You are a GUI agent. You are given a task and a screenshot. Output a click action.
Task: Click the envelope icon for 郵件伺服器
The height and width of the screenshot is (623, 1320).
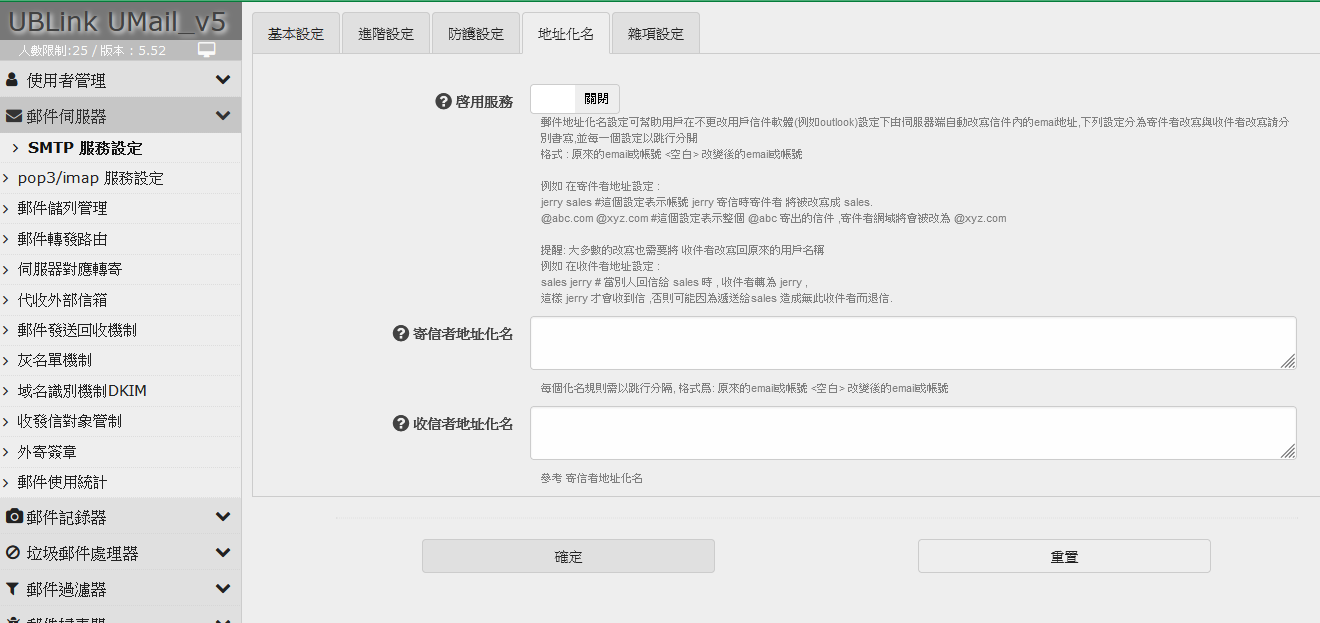tap(14, 116)
